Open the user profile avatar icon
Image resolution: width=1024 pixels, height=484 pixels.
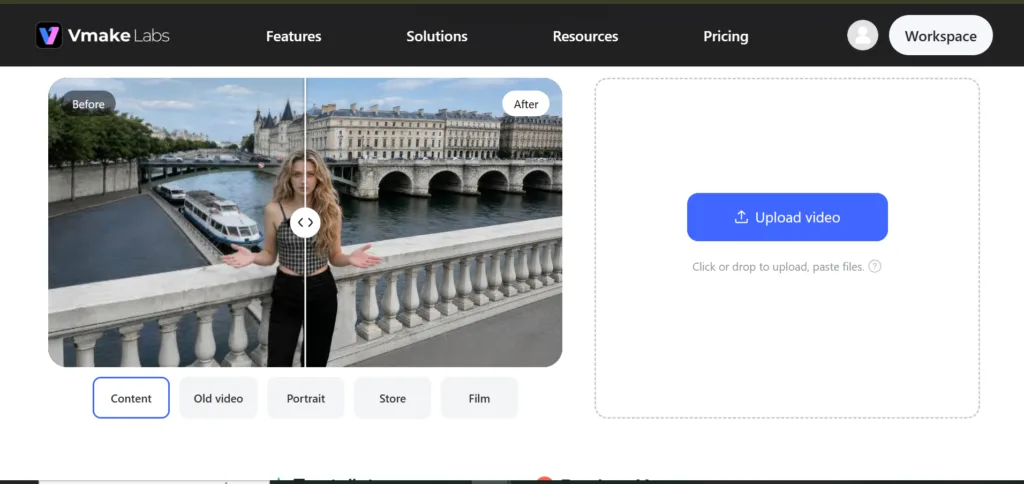[x=863, y=35]
